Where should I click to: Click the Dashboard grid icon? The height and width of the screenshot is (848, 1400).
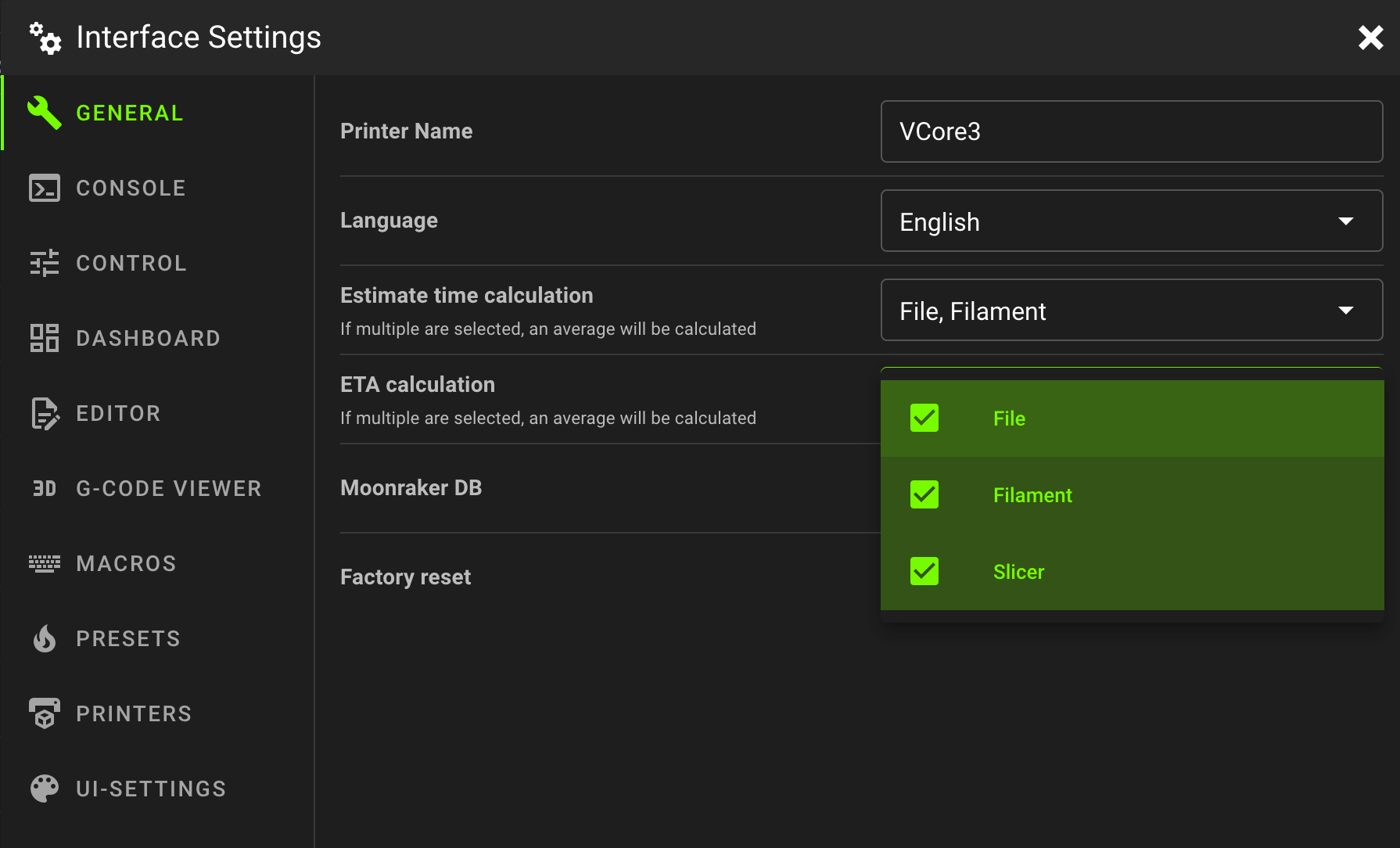(45, 338)
